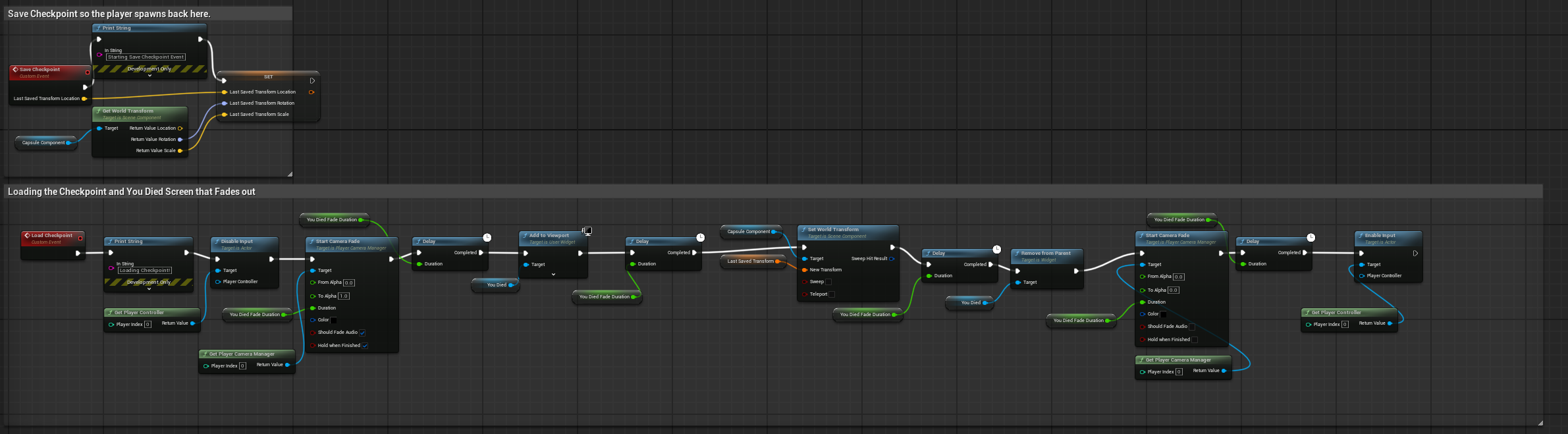
Task: Click the Return Value Rotation output pin
Action: point(180,140)
